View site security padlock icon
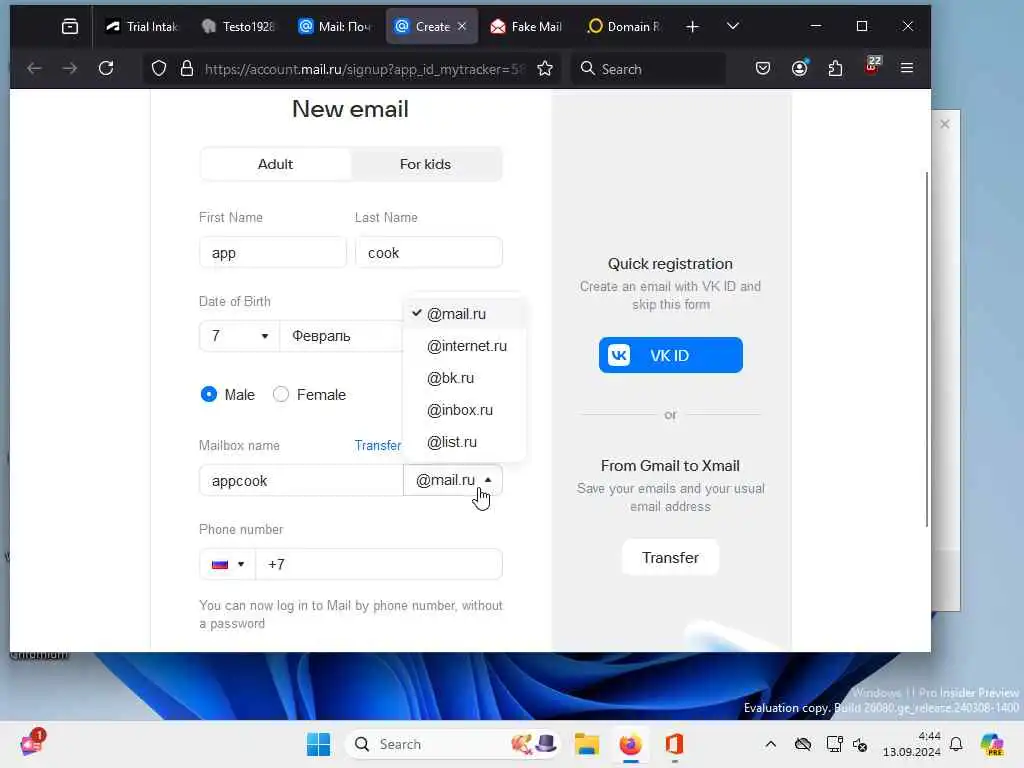Image resolution: width=1024 pixels, height=768 pixels. (x=187, y=69)
